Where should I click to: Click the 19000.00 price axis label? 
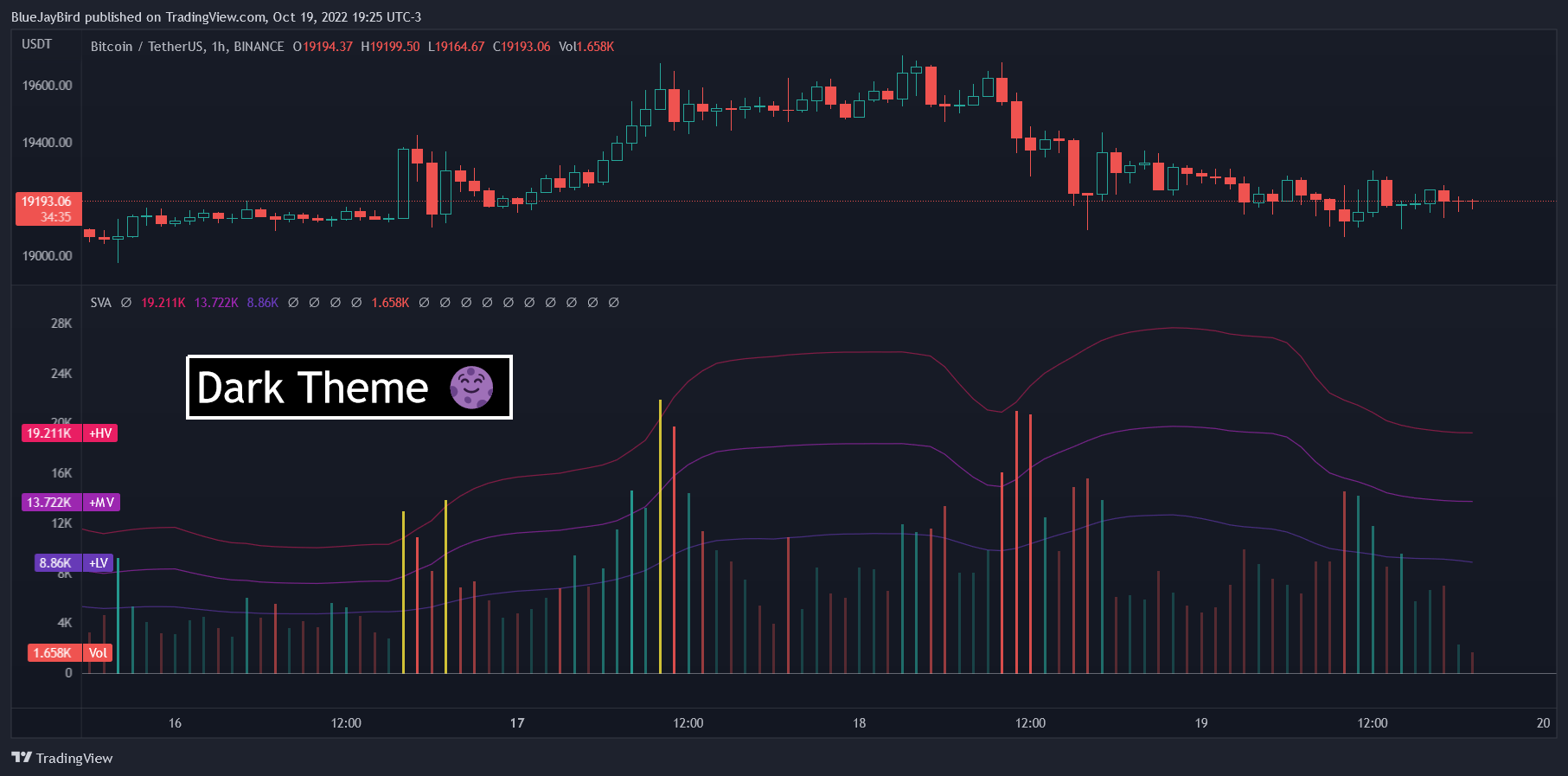[48, 256]
